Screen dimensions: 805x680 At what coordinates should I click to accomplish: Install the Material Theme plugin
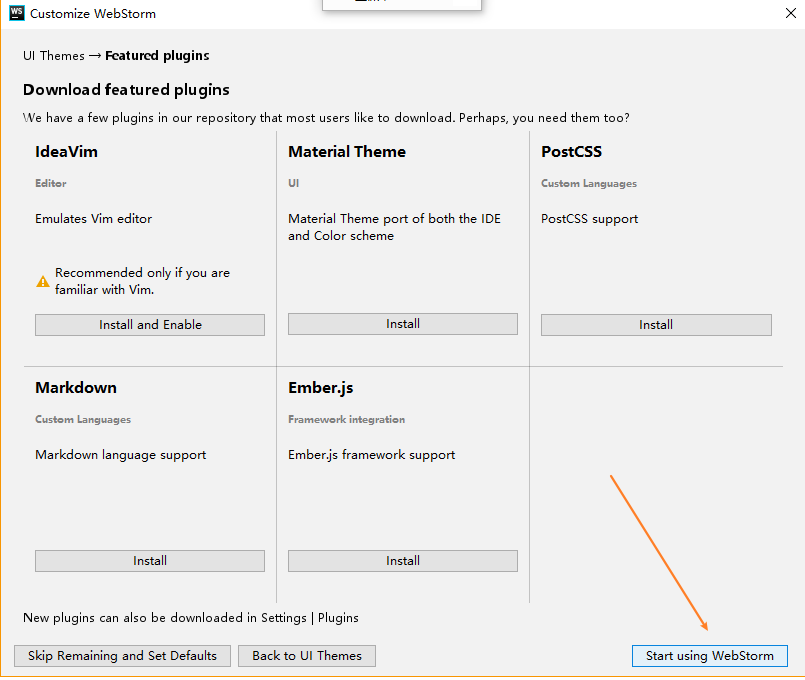pyautogui.click(x=402, y=324)
